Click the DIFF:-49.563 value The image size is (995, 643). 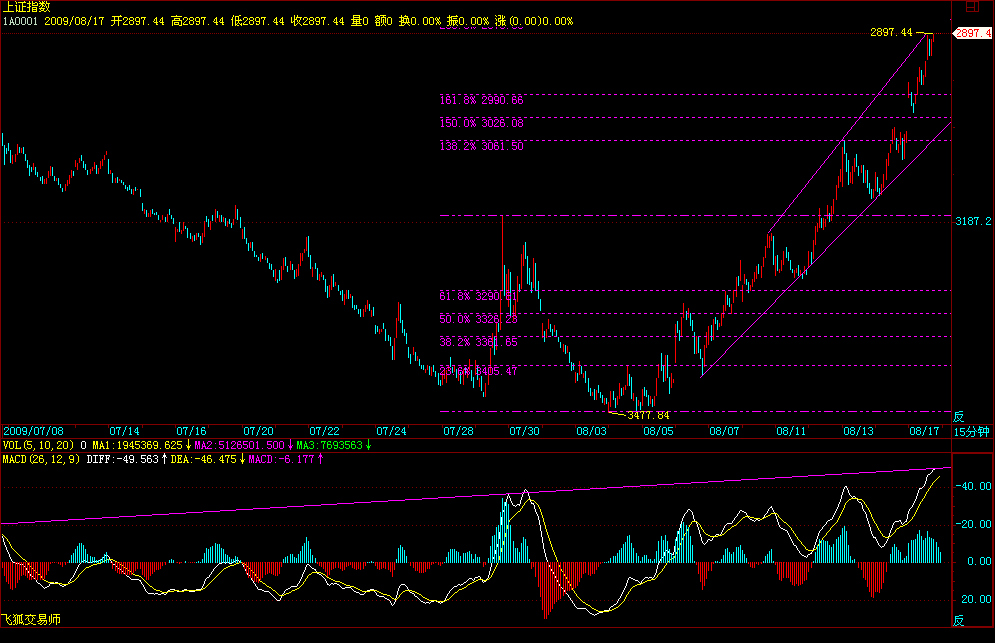pyautogui.click(x=122, y=459)
